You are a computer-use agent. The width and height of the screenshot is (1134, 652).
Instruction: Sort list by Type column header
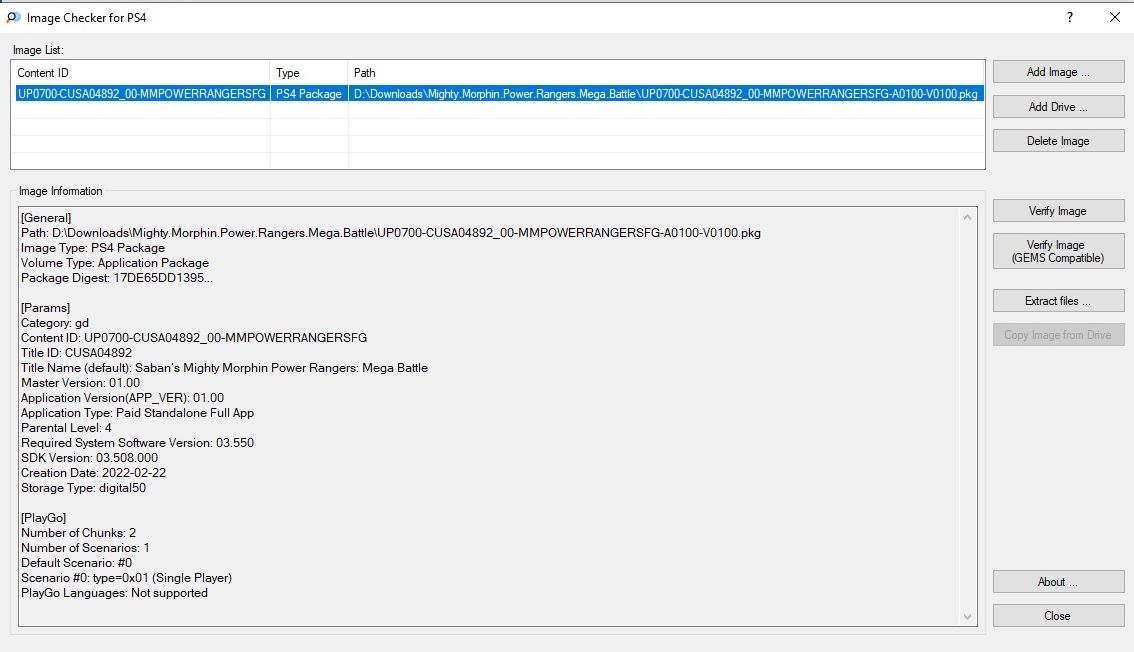pos(309,73)
